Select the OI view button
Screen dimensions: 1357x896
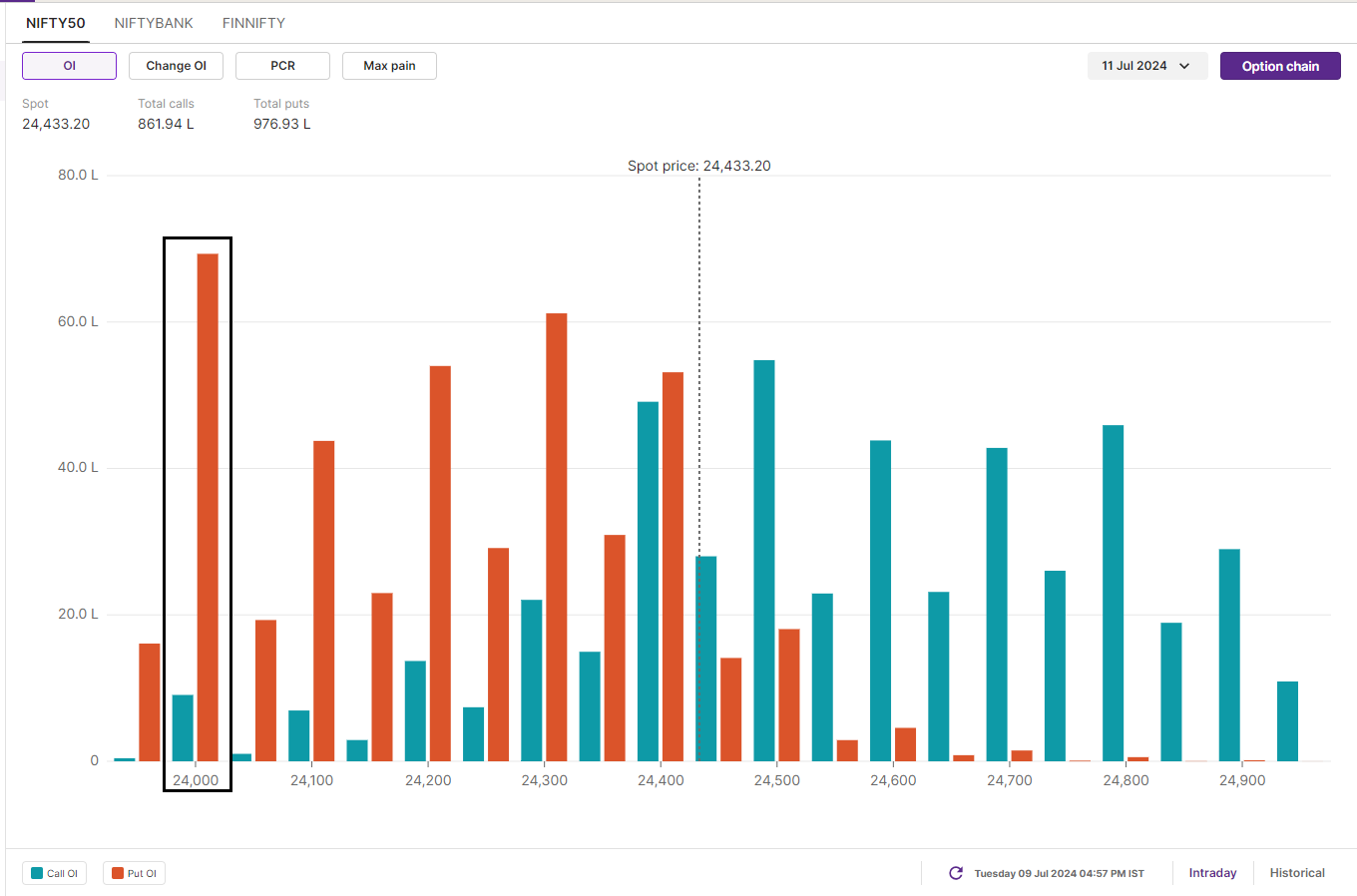[x=69, y=66]
